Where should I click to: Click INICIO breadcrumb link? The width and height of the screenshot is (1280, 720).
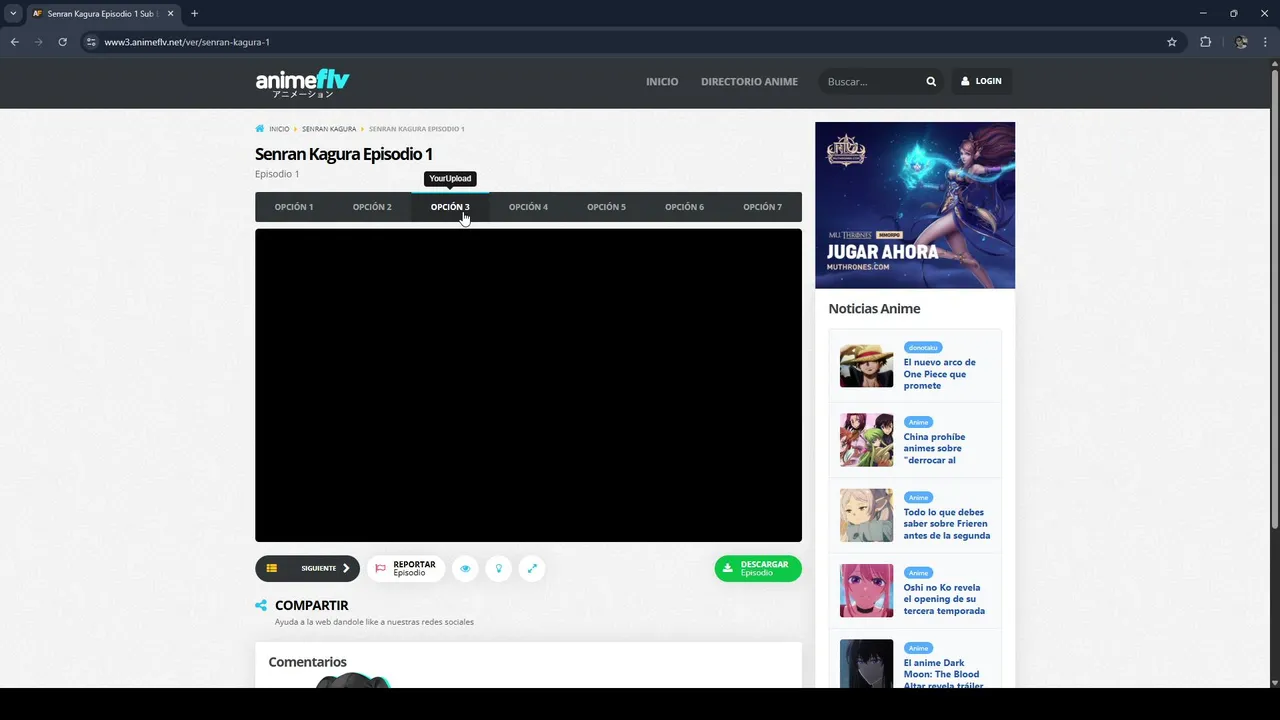pos(279,129)
